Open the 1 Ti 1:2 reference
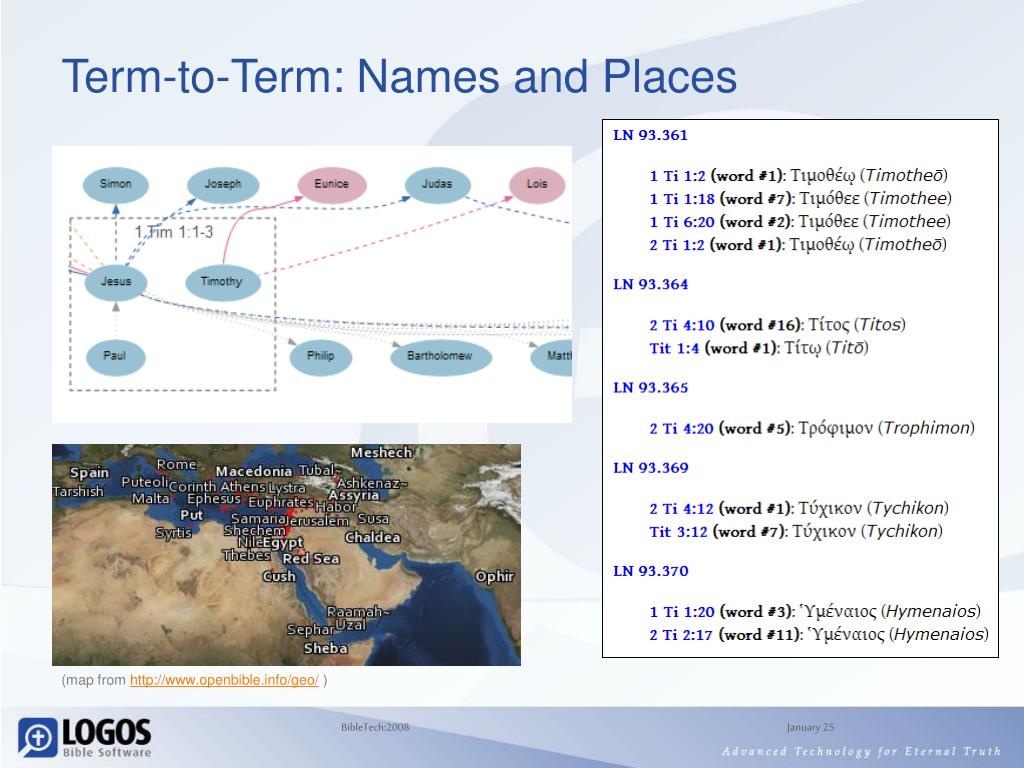Image resolution: width=1024 pixels, height=768 pixels. pyautogui.click(x=677, y=176)
